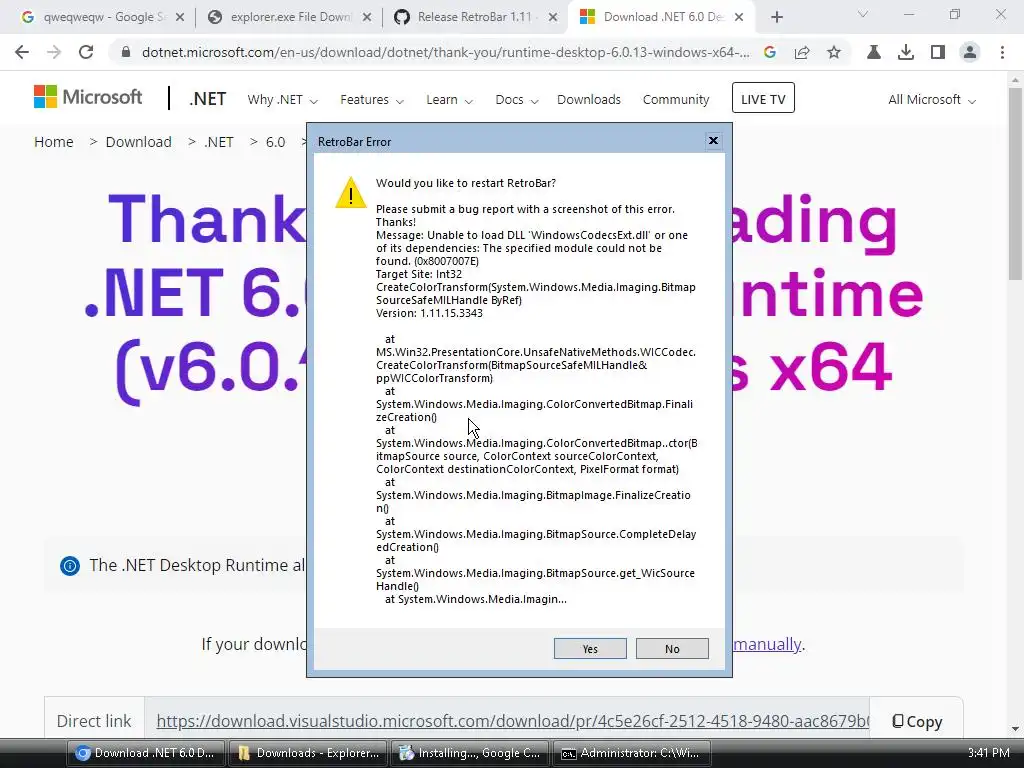Click the Microsoft logo
Image resolution: width=1024 pixels, height=768 pixels.
click(x=88, y=97)
